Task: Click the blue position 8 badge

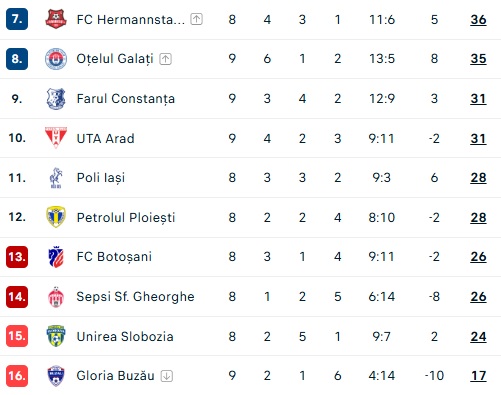Action: (x=17, y=59)
